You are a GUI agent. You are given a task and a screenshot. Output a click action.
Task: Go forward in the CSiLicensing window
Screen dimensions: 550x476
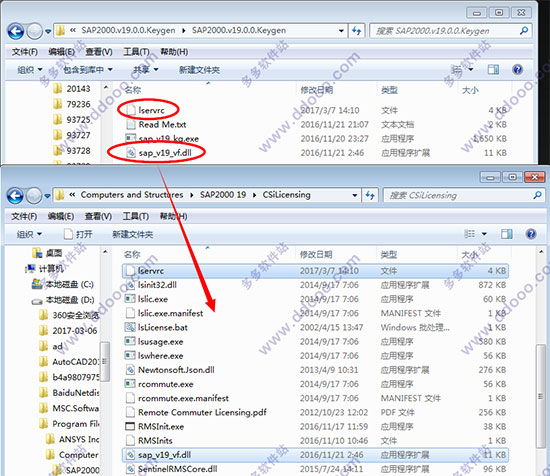[34, 196]
